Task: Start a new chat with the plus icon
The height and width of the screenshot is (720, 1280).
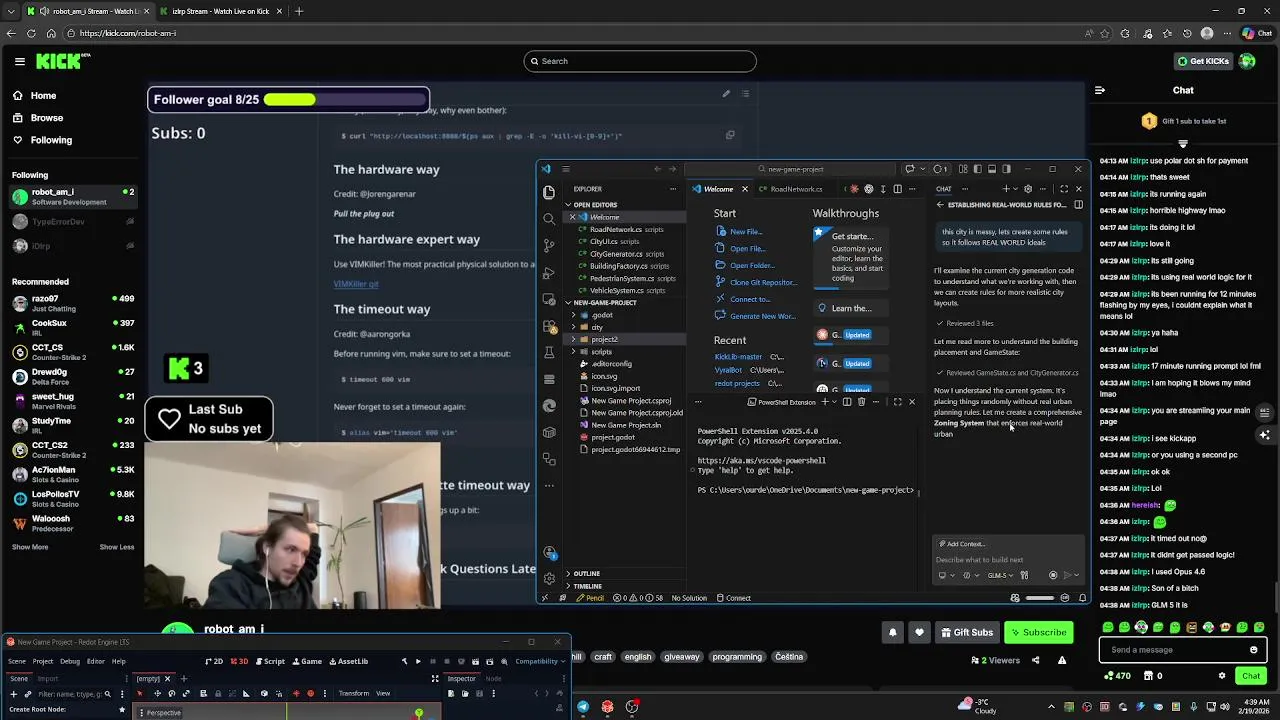Action: (x=1004, y=189)
